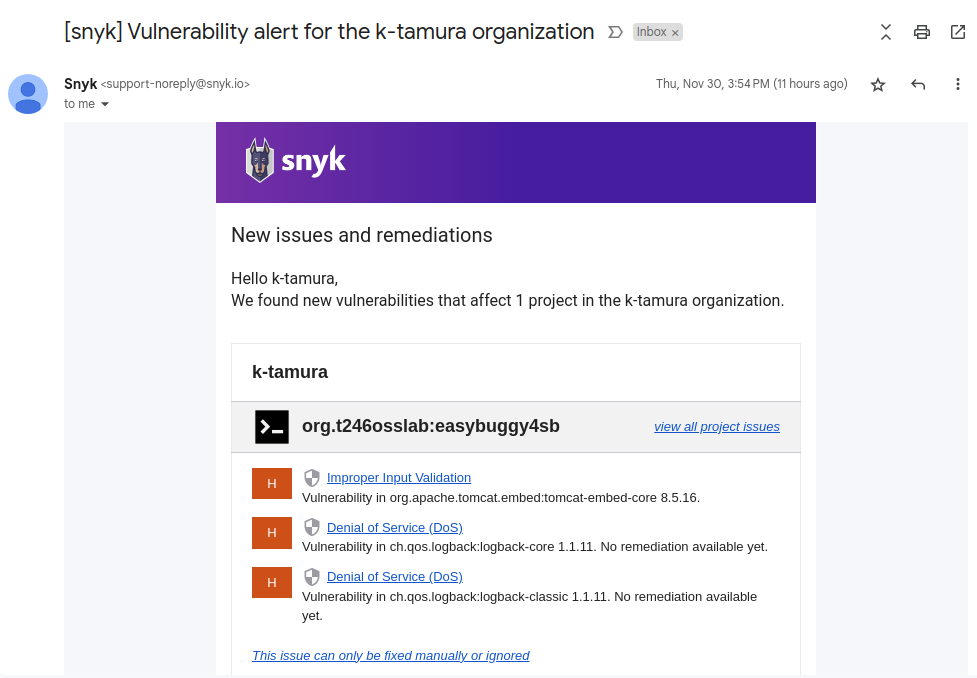The width and height of the screenshot is (977, 678).
Task: Click the terminal icon beside org.t246osslab:easybuggy4sb
Action: (x=269, y=425)
